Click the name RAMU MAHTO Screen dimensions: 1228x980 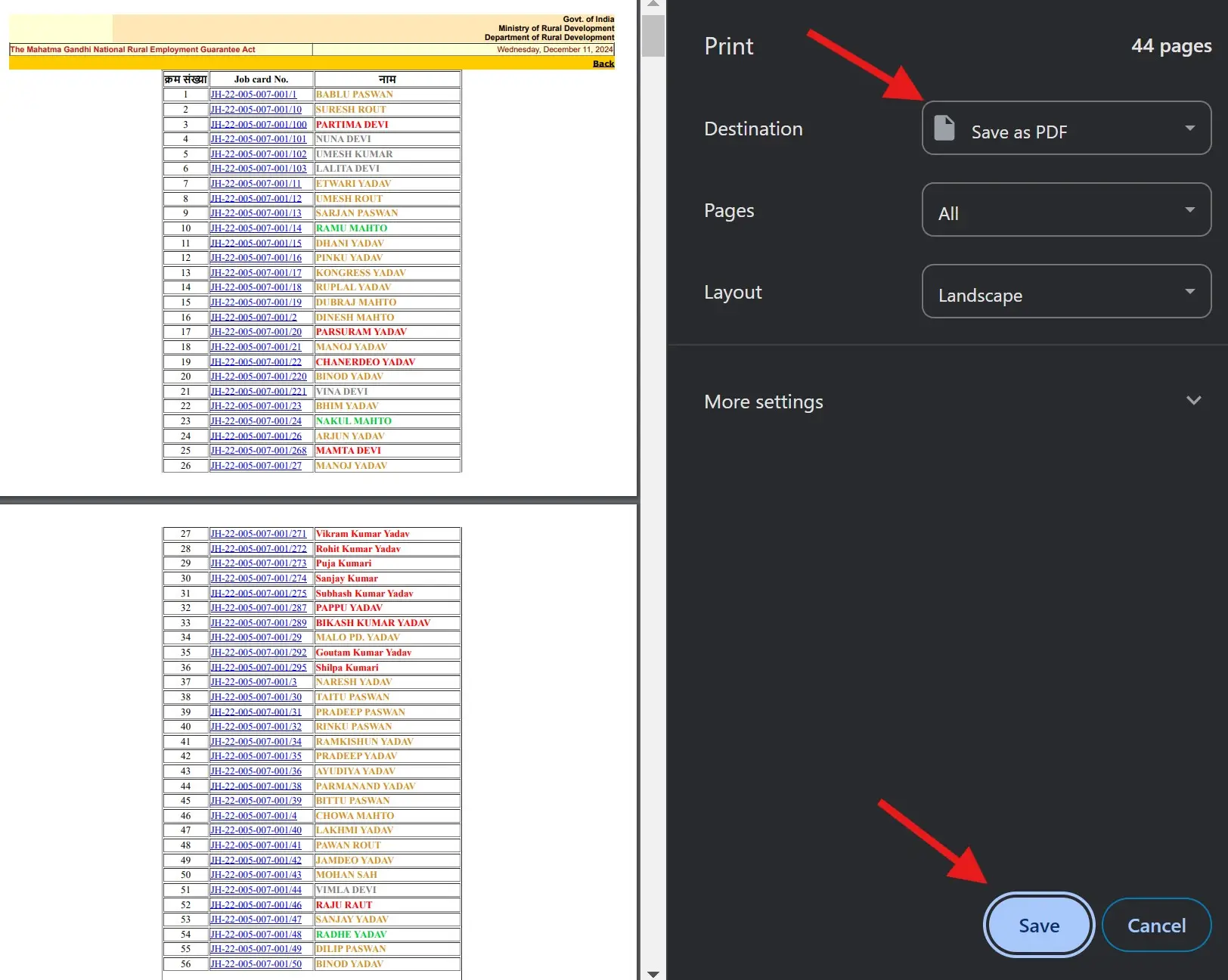tap(352, 228)
